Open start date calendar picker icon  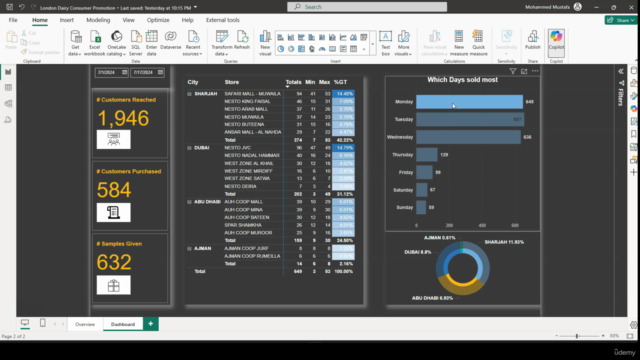(125, 72)
